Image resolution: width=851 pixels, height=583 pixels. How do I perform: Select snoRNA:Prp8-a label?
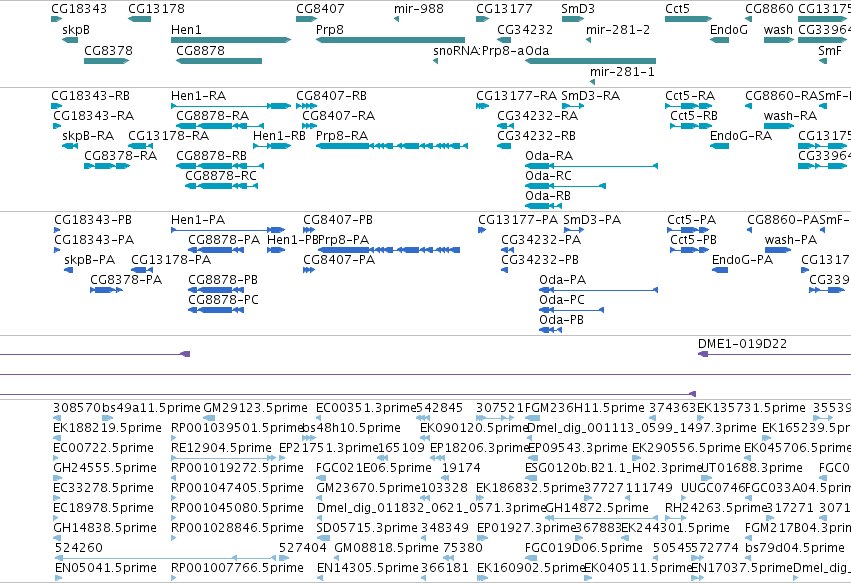[479, 50]
